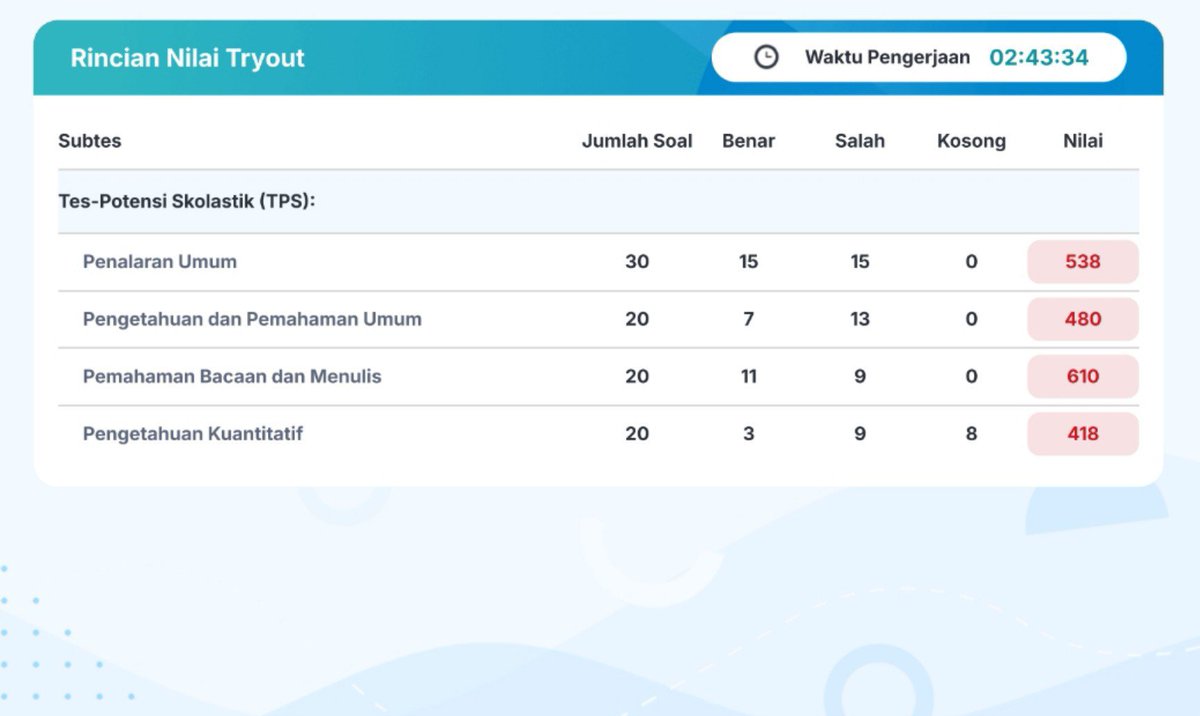Click the 480 score badge
Viewport: 1200px width, 716px height.
tap(1083, 319)
